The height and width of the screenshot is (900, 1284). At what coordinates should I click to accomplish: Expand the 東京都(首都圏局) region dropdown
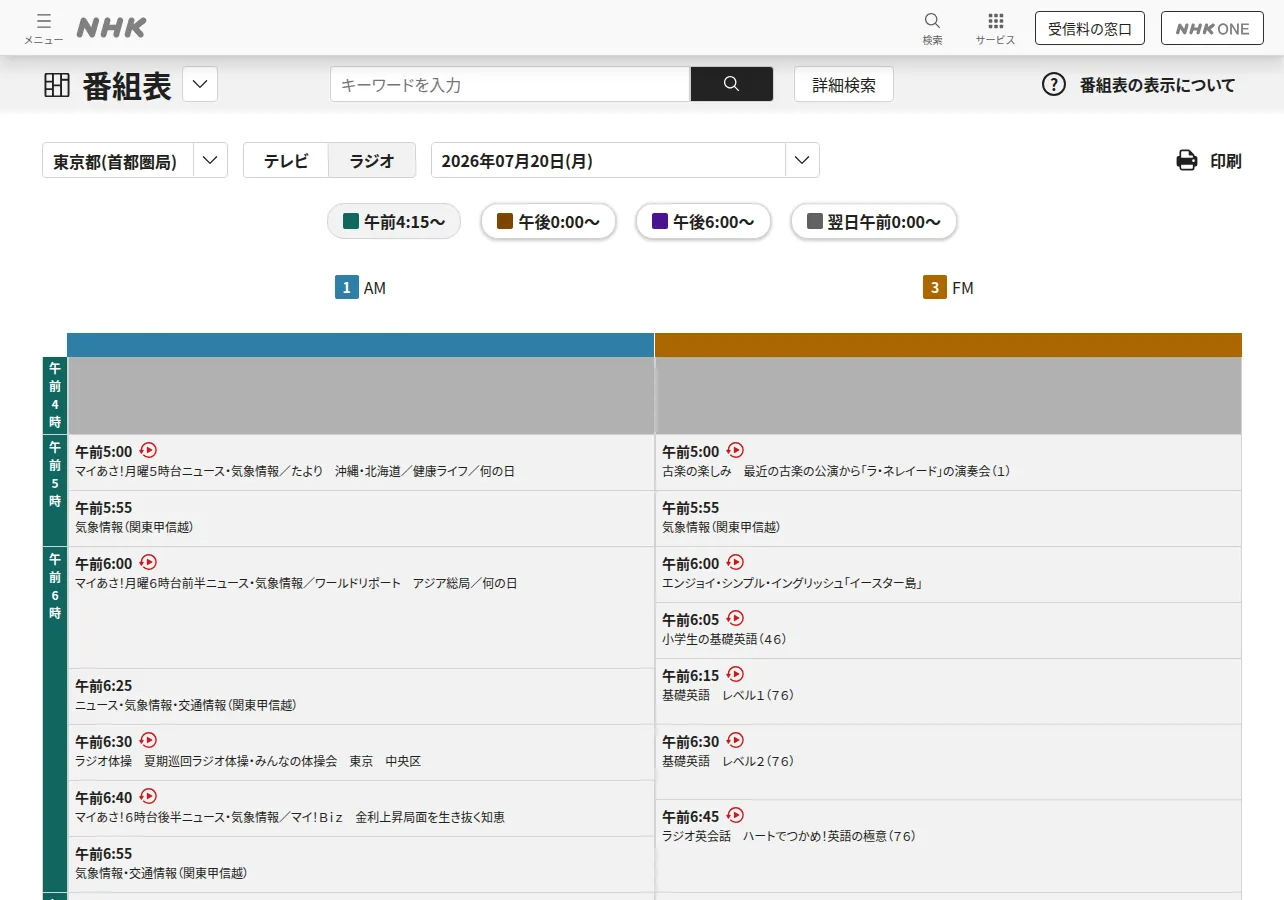coord(135,160)
